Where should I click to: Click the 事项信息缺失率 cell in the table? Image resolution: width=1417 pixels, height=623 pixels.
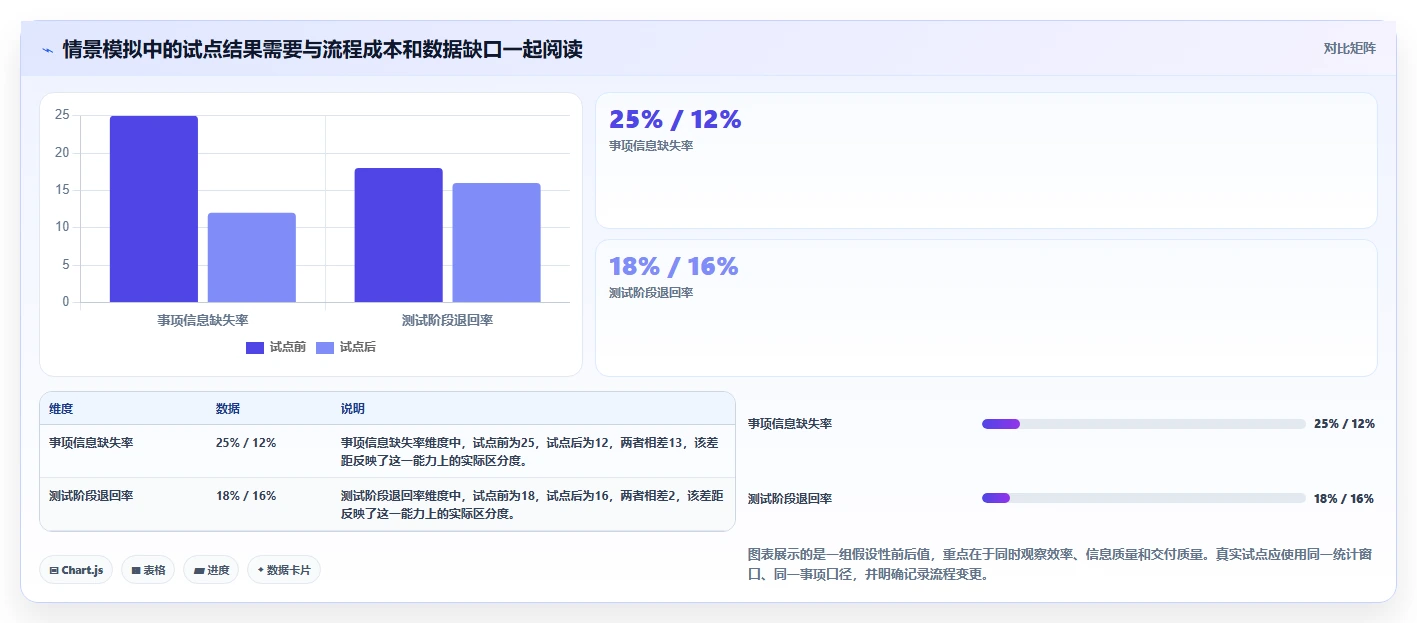pyautogui.click(x=91, y=442)
